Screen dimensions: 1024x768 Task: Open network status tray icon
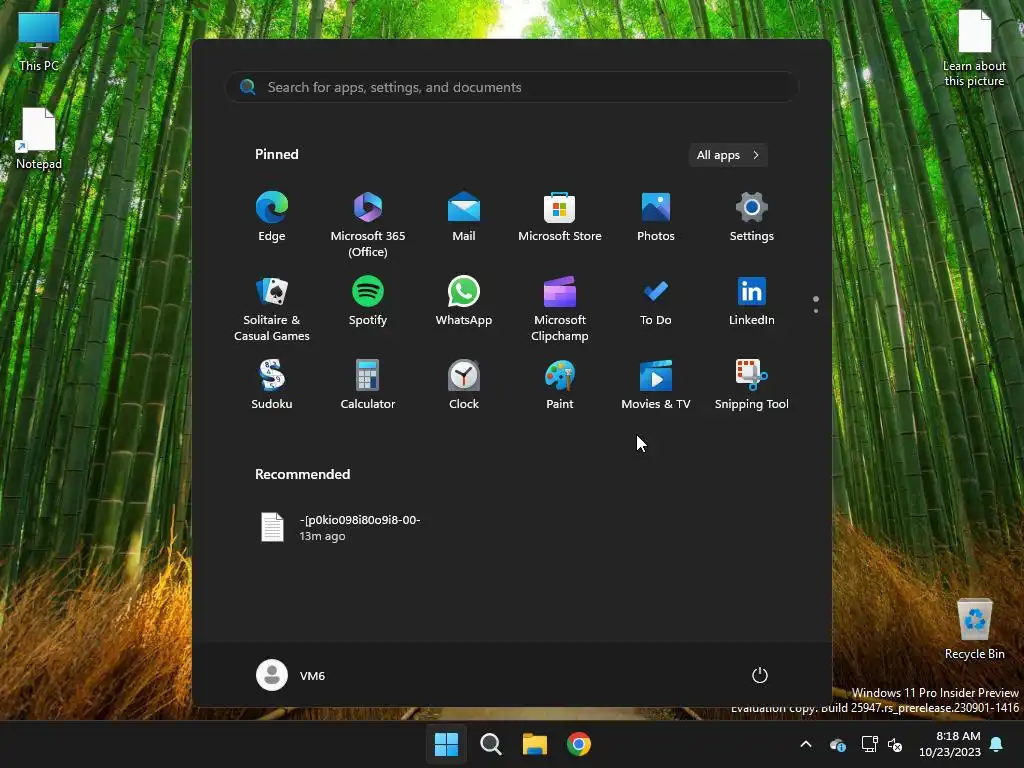click(x=869, y=744)
